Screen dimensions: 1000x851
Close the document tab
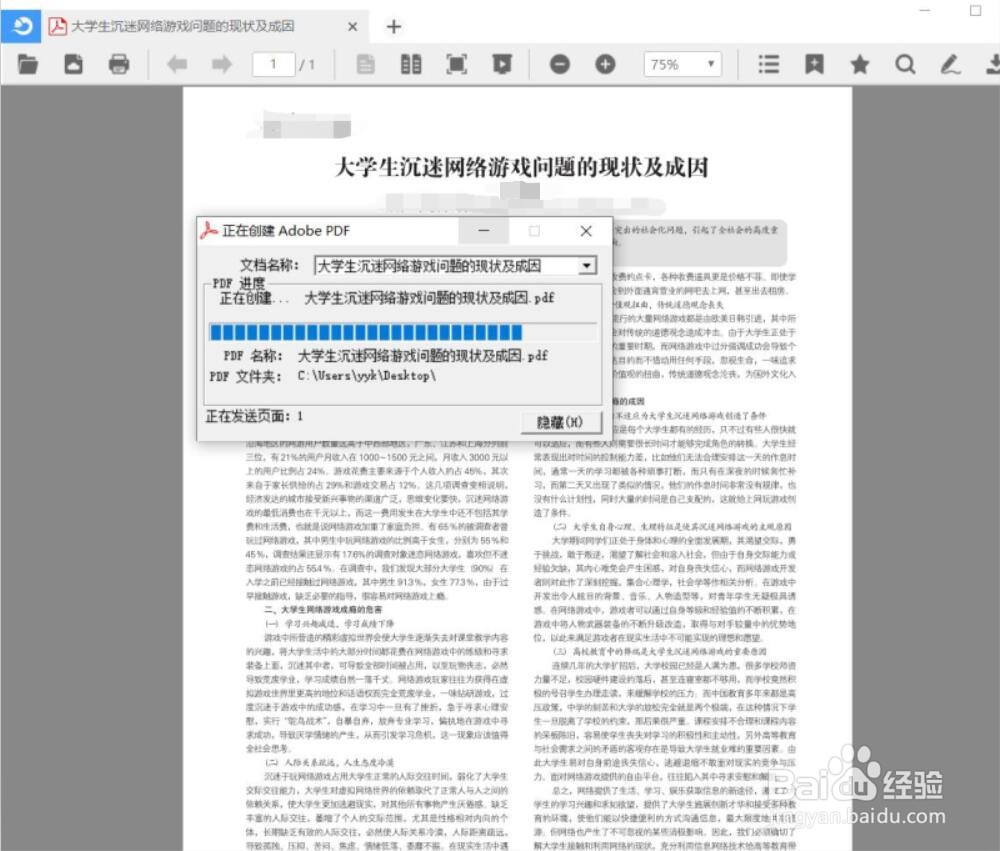(x=353, y=27)
